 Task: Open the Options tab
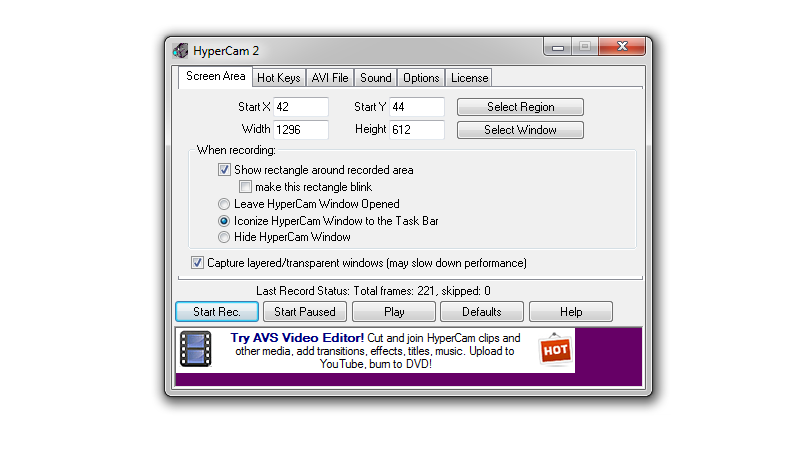coord(421,78)
